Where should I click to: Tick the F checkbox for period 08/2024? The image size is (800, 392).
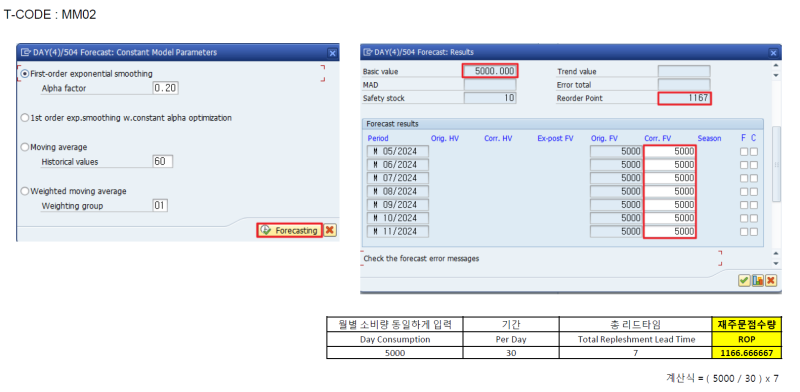pos(744,191)
